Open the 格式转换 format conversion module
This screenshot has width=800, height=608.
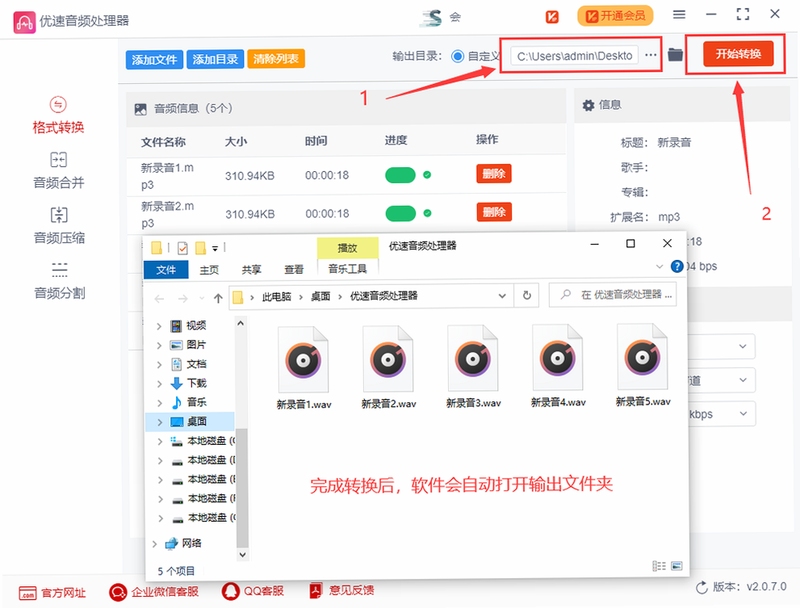58,116
